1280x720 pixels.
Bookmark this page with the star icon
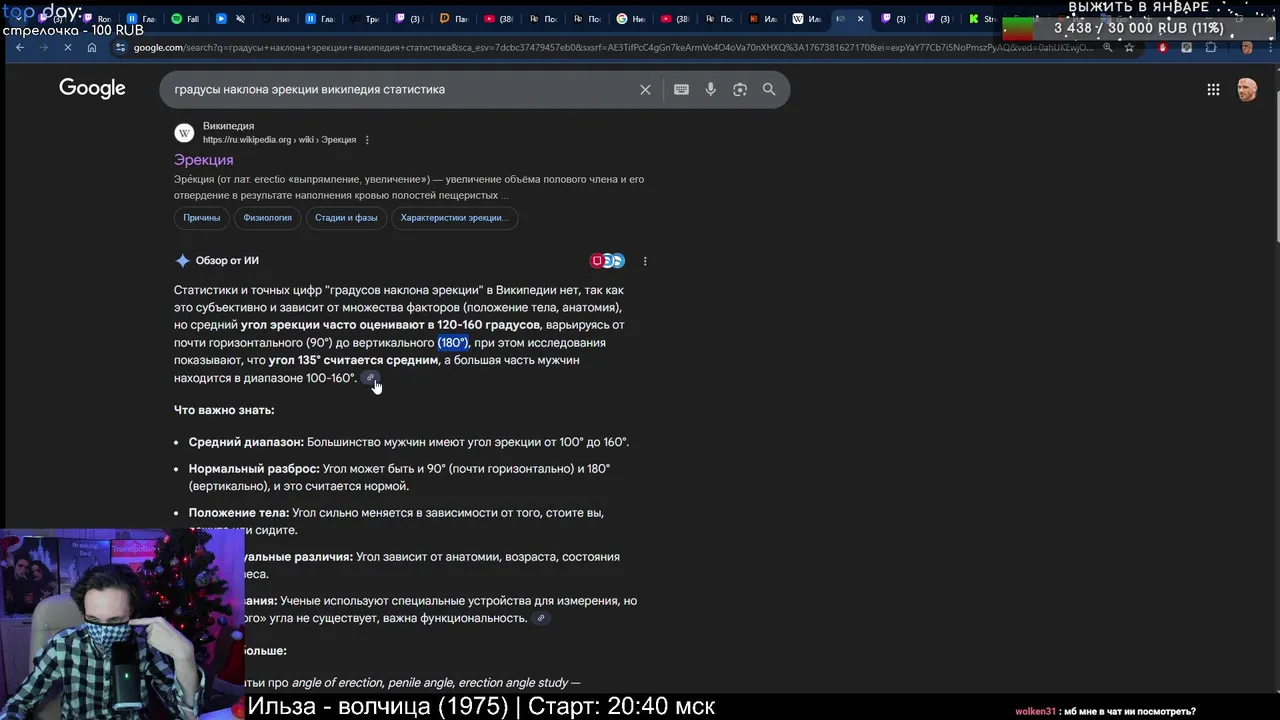[x=1129, y=48]
